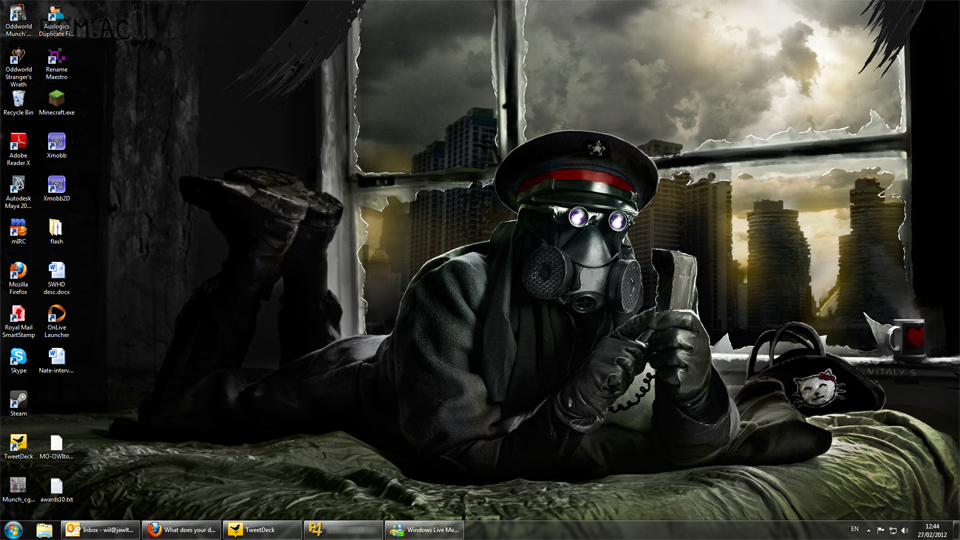The height and width of the screenshot is (540, 960).
Task: Open Steam from the desktop
Action: coord(18,400)
